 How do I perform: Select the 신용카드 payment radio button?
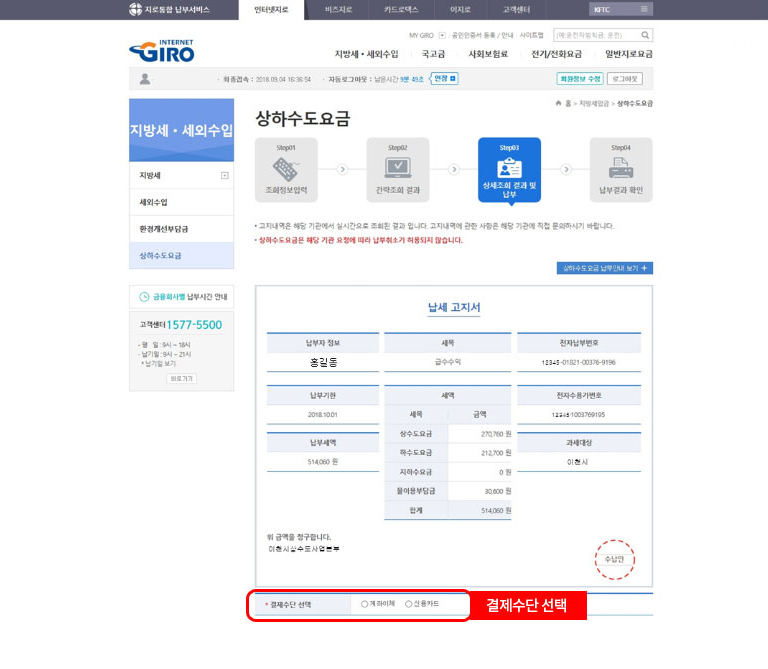[x=408, y=604]
